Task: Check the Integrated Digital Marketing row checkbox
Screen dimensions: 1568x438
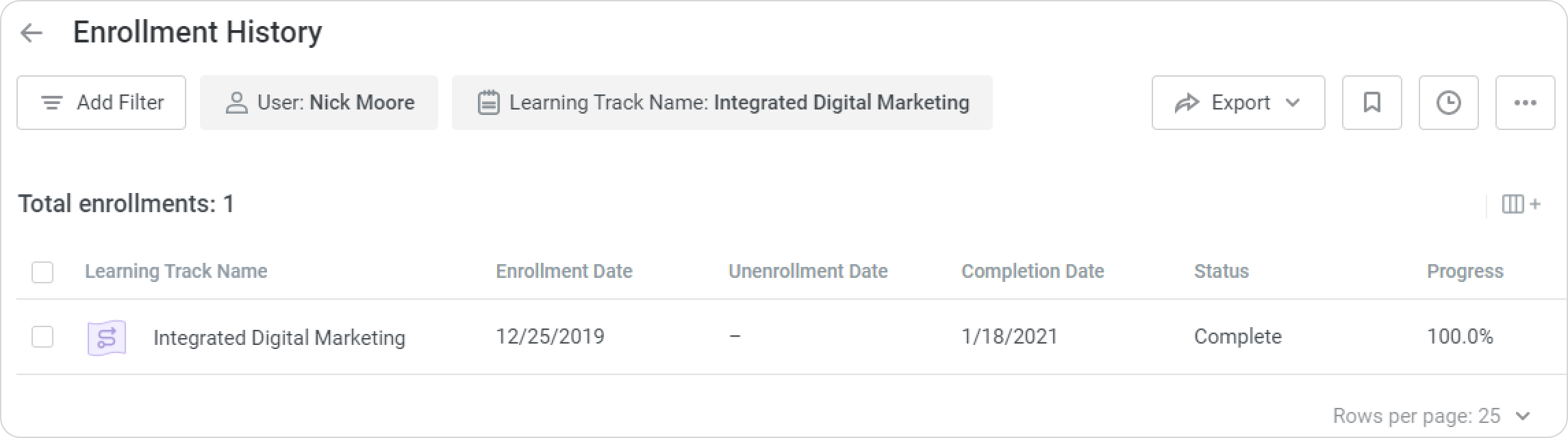Action: click(x=42, y=337)
